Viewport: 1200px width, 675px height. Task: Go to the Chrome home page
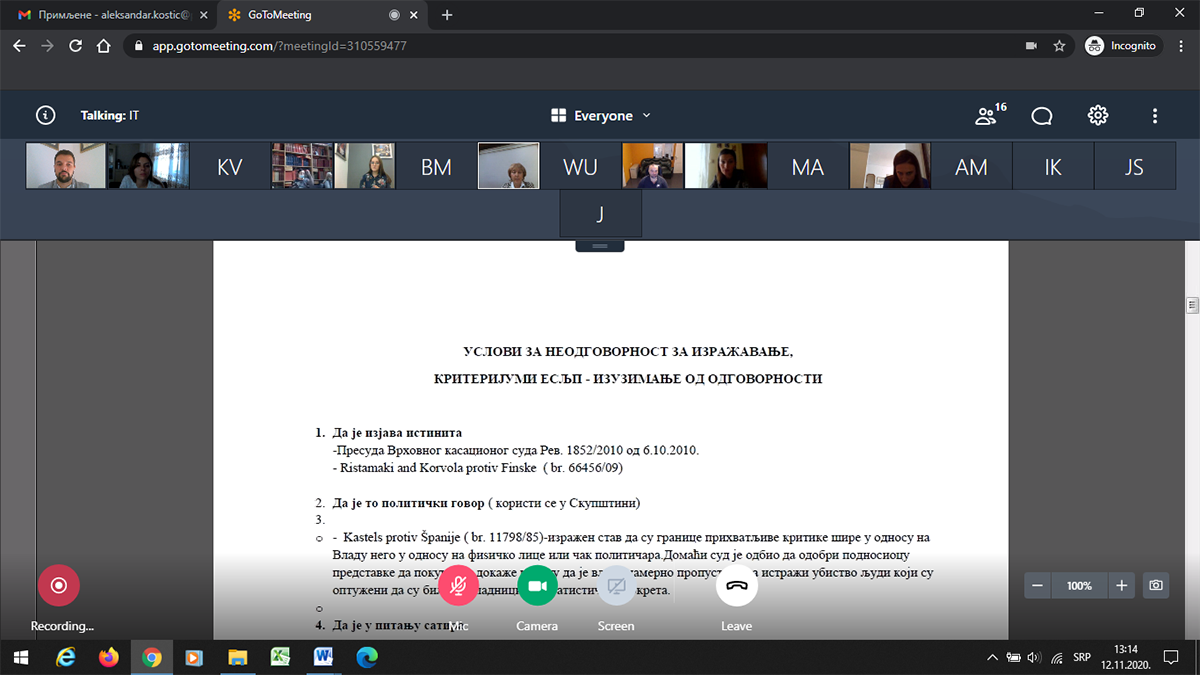tap(103, 46)
